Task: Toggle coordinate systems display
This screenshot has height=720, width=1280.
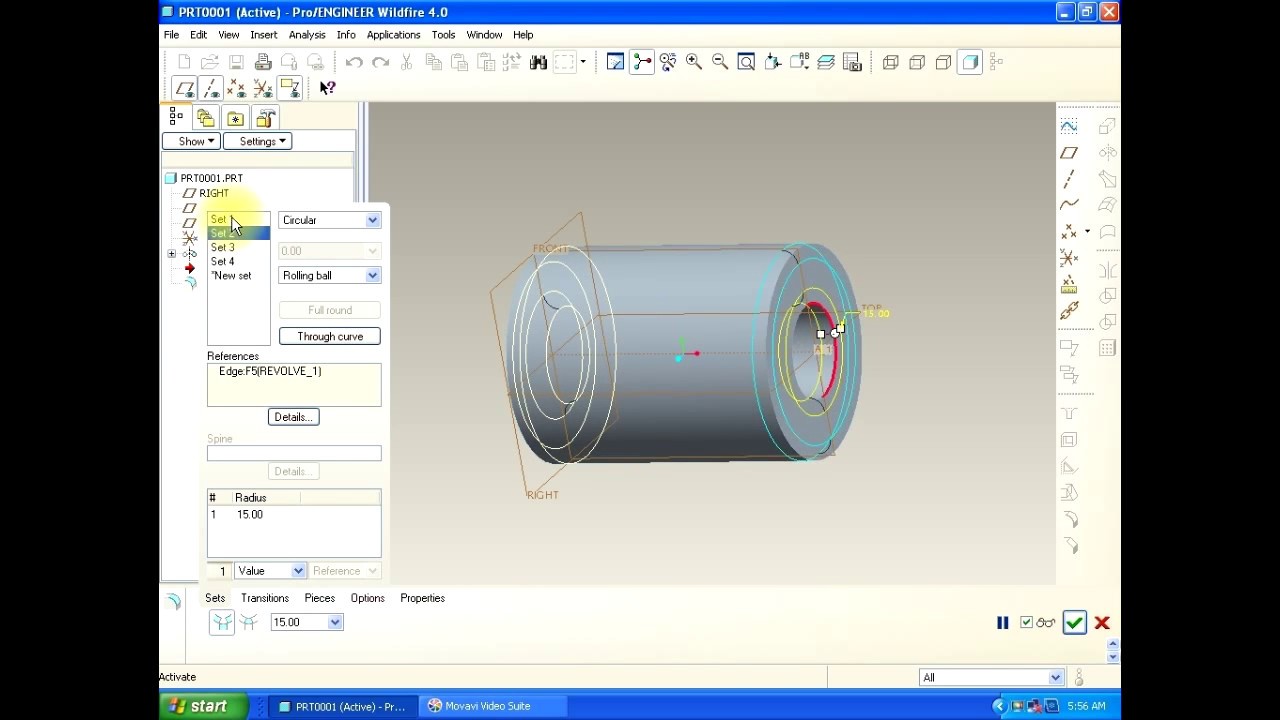Action: coord(263,88)
